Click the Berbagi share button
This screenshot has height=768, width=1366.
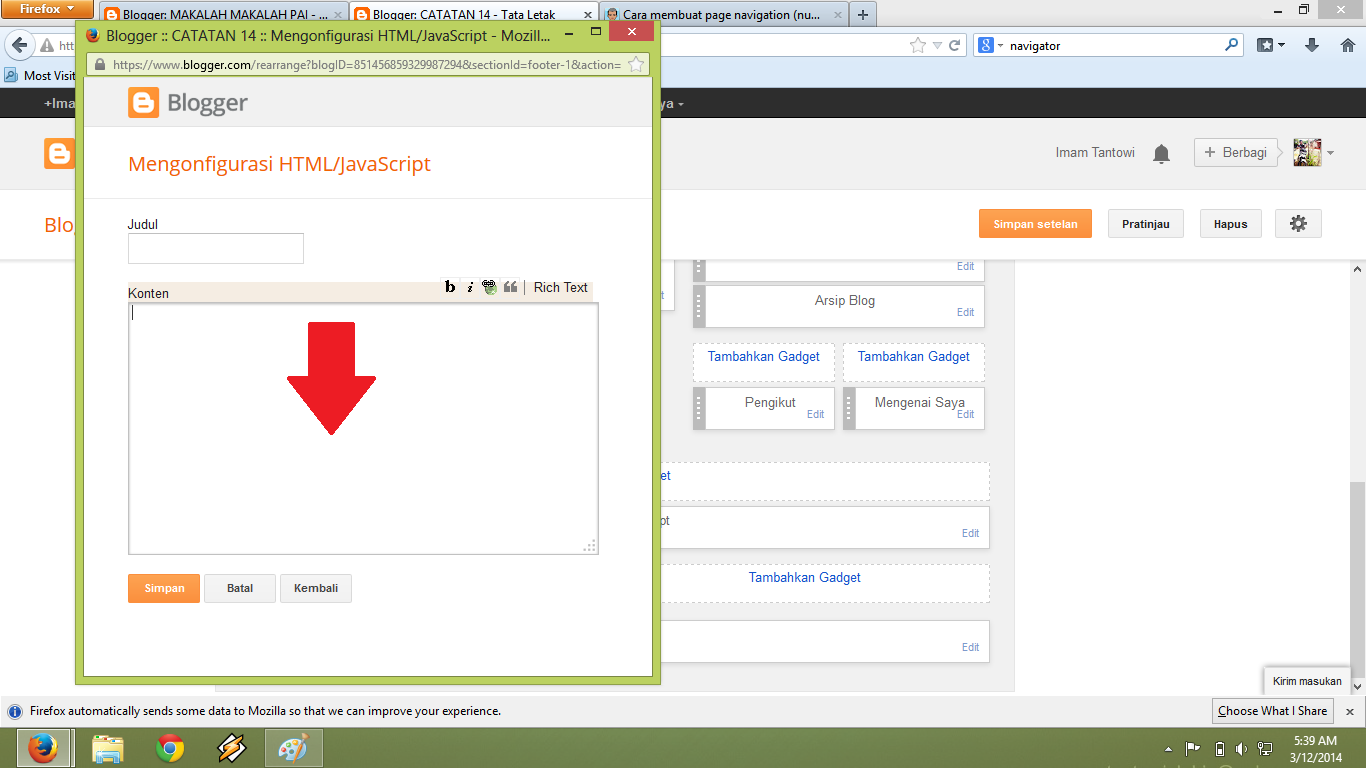pyautogui.click(x=1236, y=152)
